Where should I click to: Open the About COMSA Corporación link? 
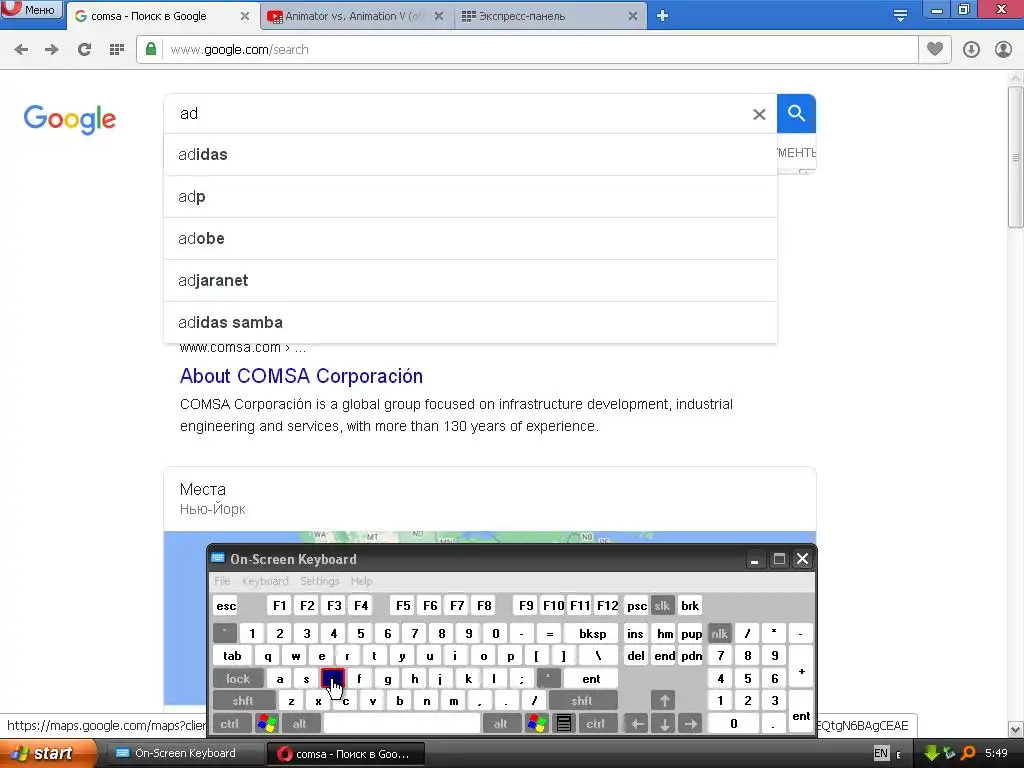(301, 376)
